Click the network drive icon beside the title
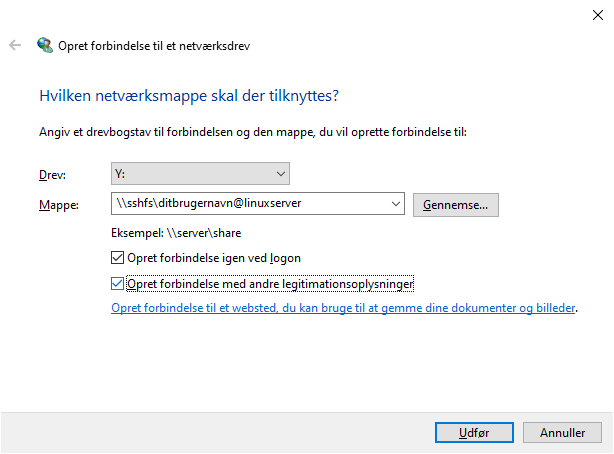Viewport: 614px width, 454px height. pos(45,45)
